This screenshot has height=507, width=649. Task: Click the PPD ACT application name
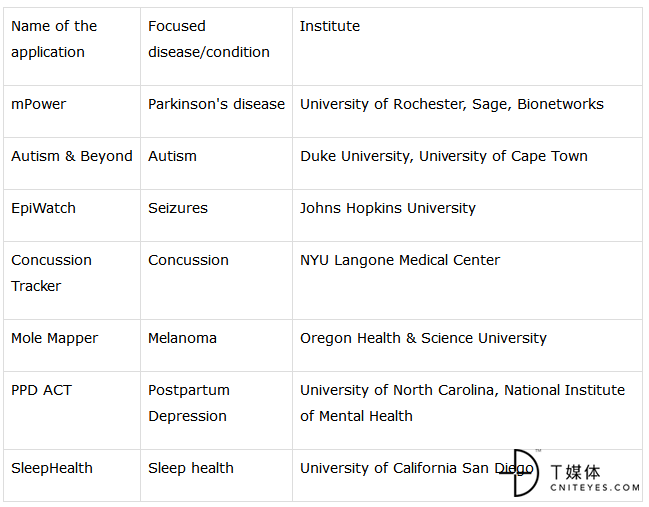[x=41, y=390]
